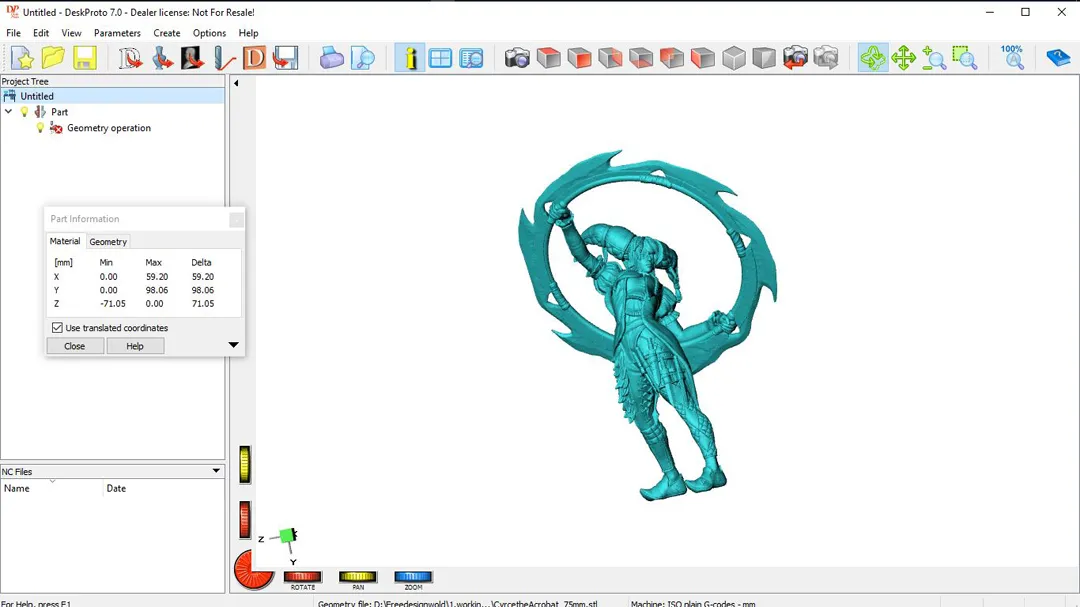The width and height of the screenshot is (1080, 607).
Task: Click the vertical red thumbwheel
Action: [245, 520]
